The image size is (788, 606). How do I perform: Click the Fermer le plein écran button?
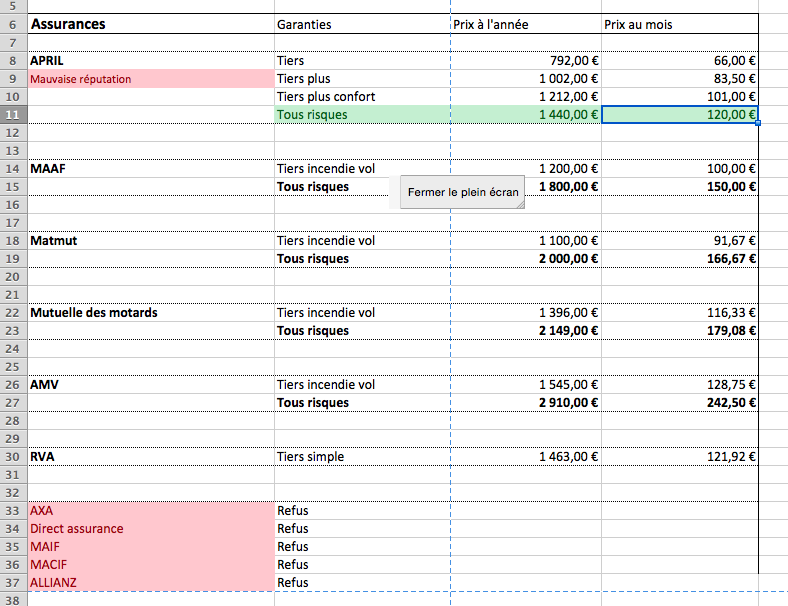[462, 192]
